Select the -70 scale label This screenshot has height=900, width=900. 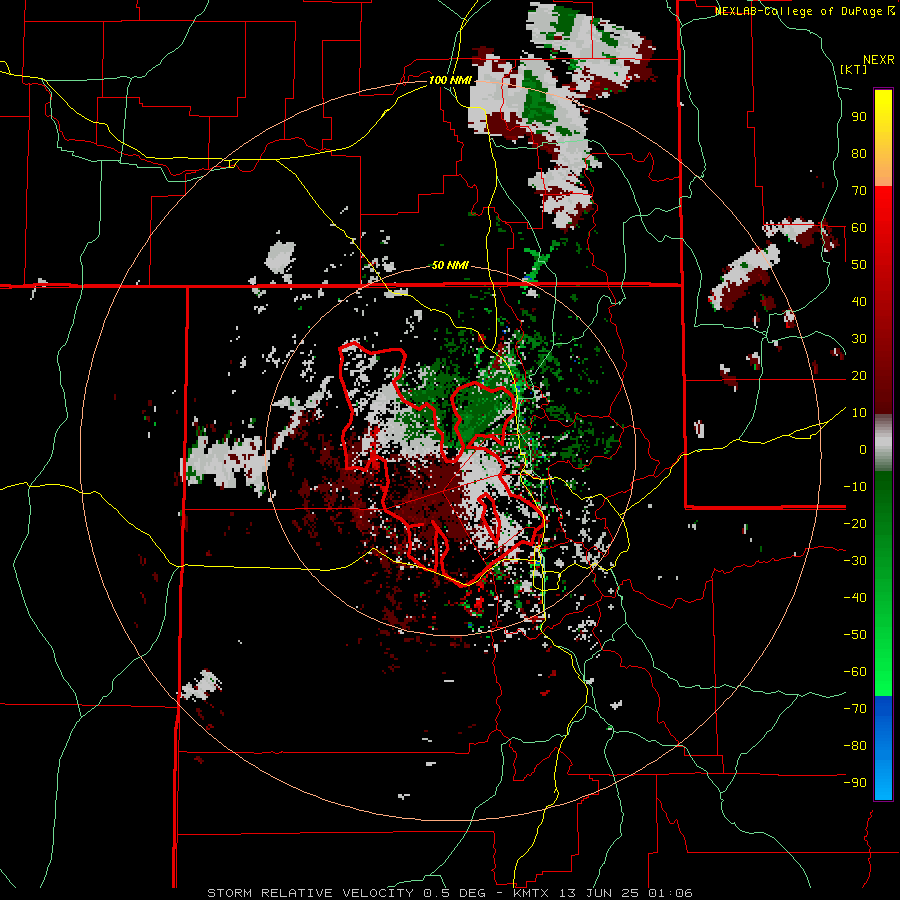point(855,708)
